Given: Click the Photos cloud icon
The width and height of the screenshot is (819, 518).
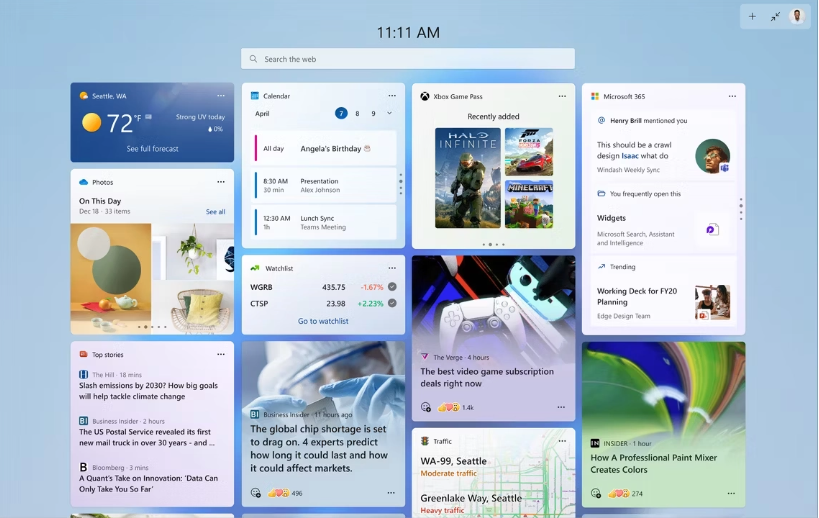Looking at the screenshot, I should pyautogui.click(x=84, y=182).
